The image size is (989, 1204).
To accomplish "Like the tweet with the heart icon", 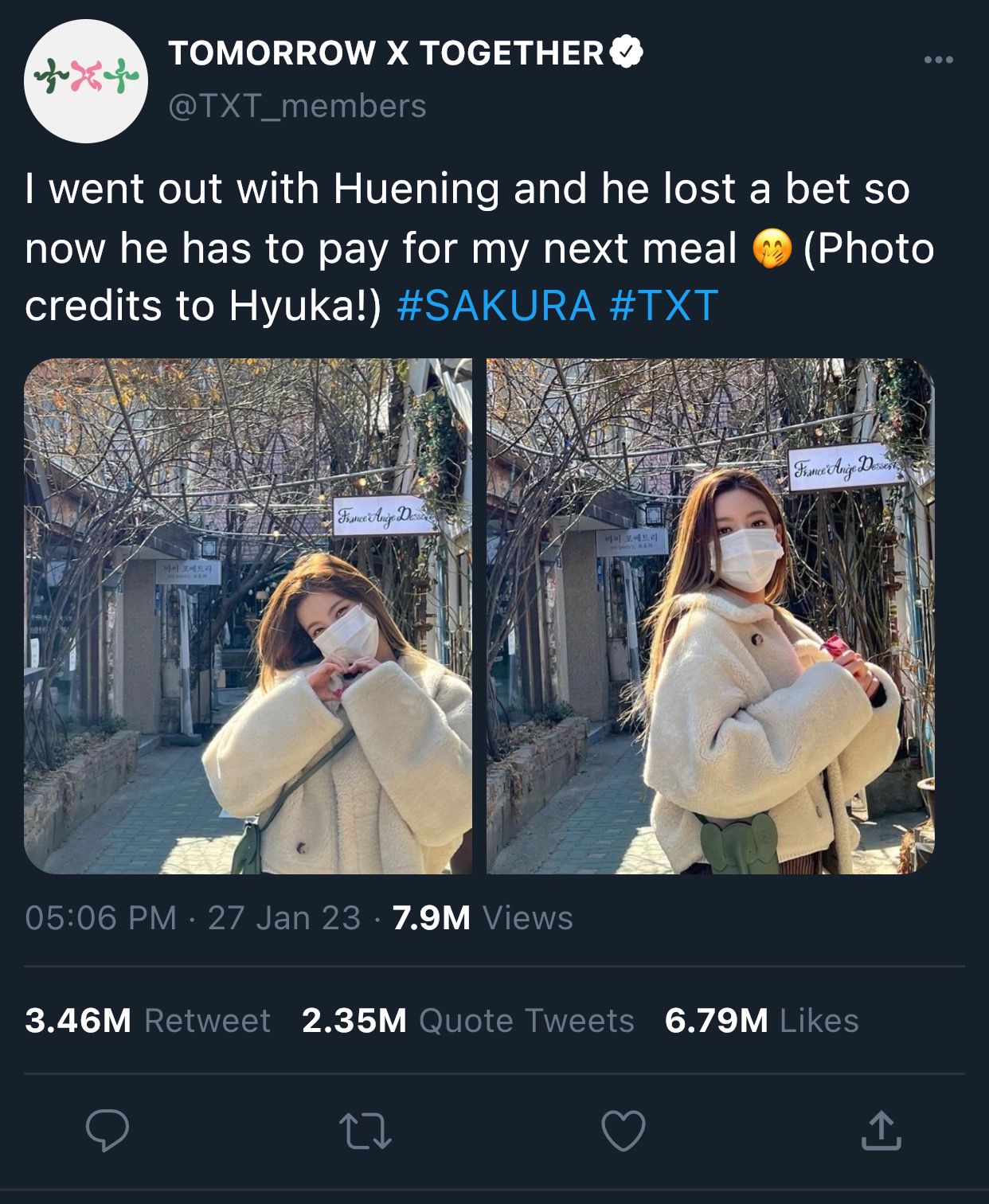I will [x=623, y=1131].
